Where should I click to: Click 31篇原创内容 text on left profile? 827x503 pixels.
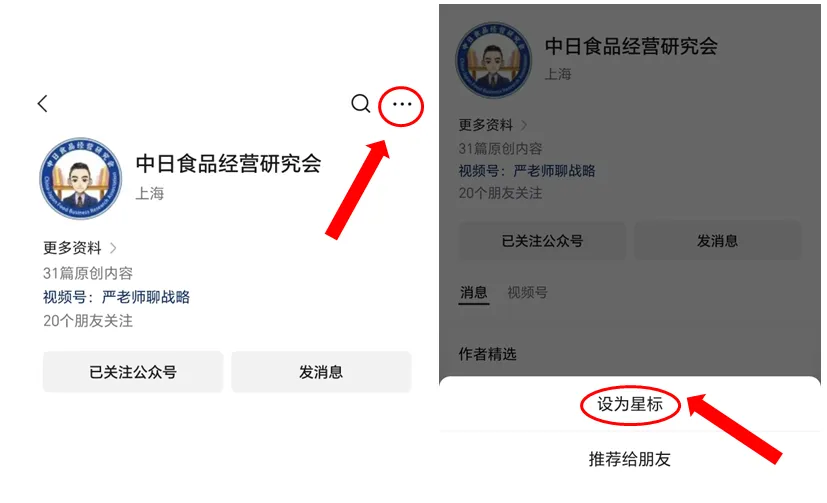88,273
